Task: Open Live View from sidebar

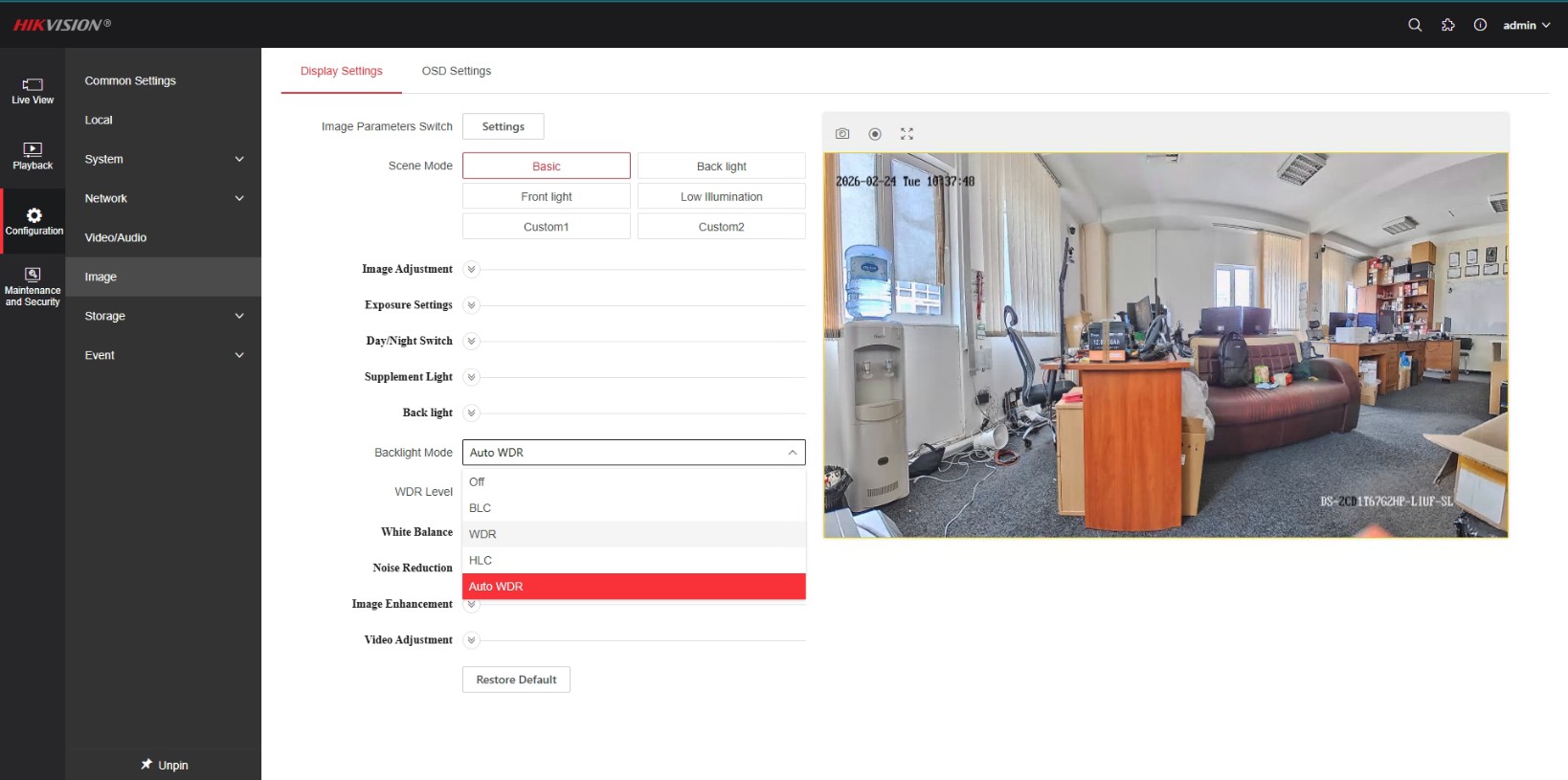Action: [33, 91]
